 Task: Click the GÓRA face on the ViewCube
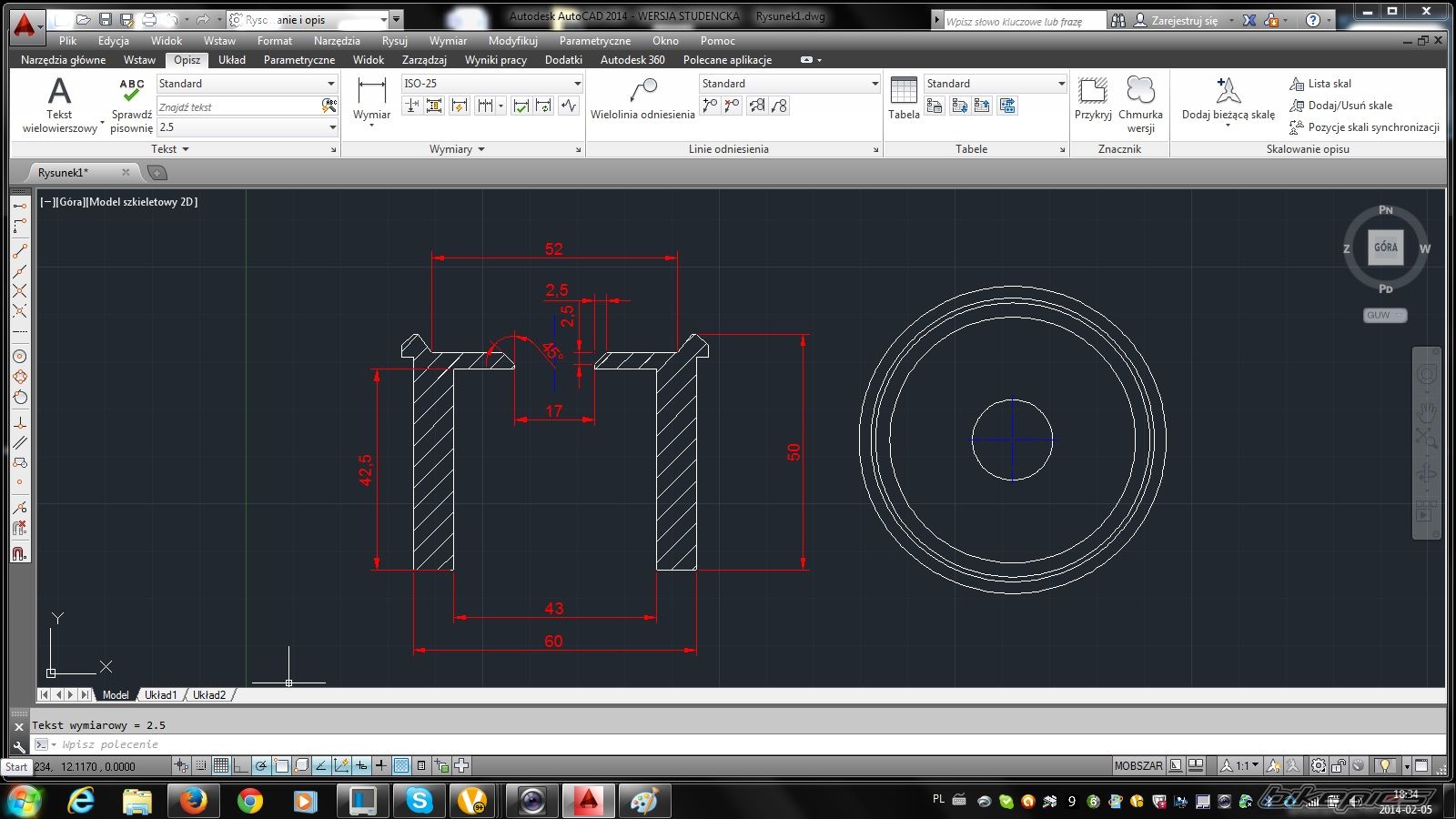(1385, 247)
